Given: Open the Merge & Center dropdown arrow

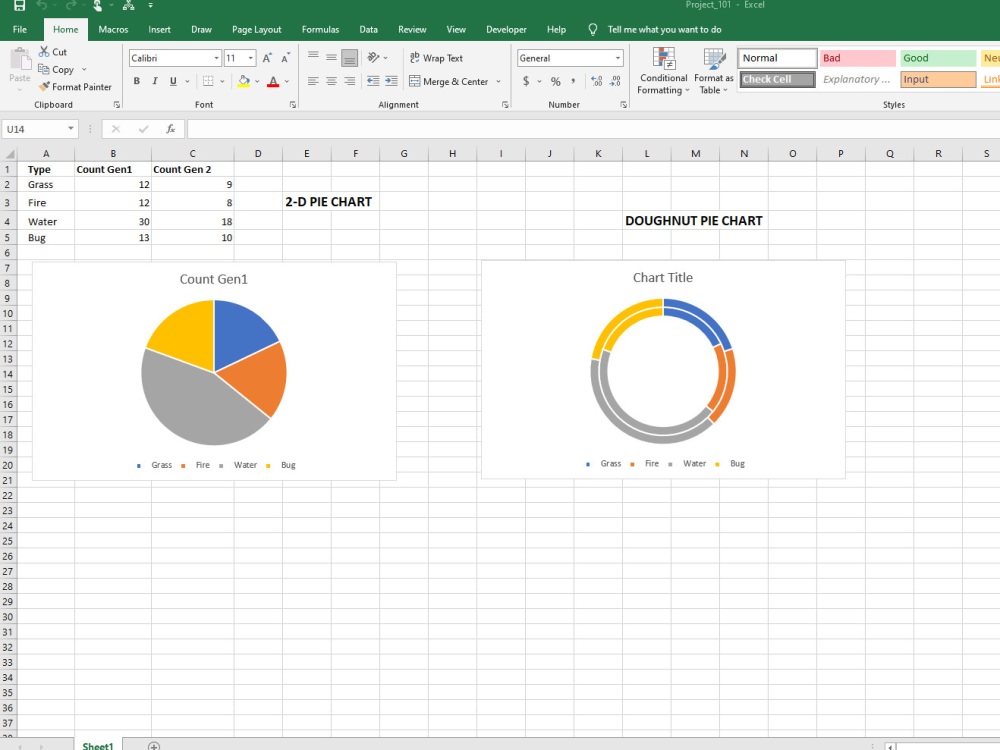Looking at the screenshot, I should click(x=498, y=82).
